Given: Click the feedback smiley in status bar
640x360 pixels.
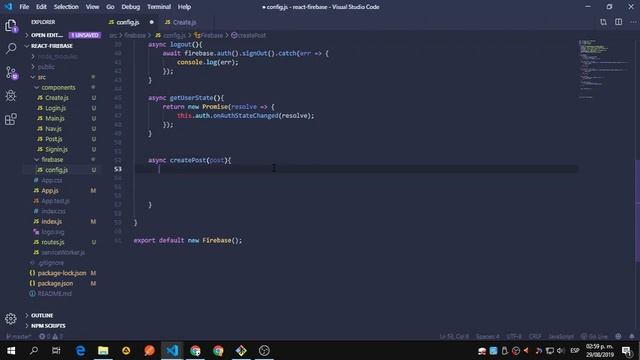Looking at the screenshot, I should pyautogui.click(x=618, y=336).
